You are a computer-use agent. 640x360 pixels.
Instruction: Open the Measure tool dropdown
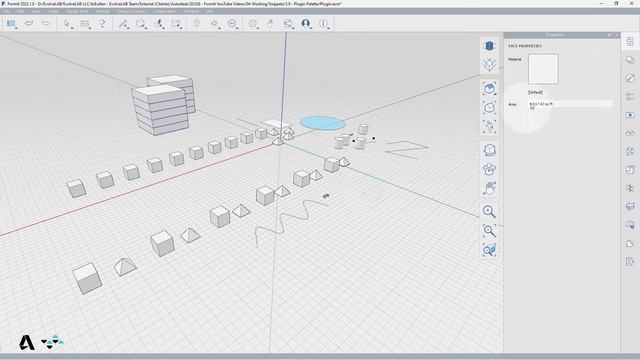[x=85, y=24]
